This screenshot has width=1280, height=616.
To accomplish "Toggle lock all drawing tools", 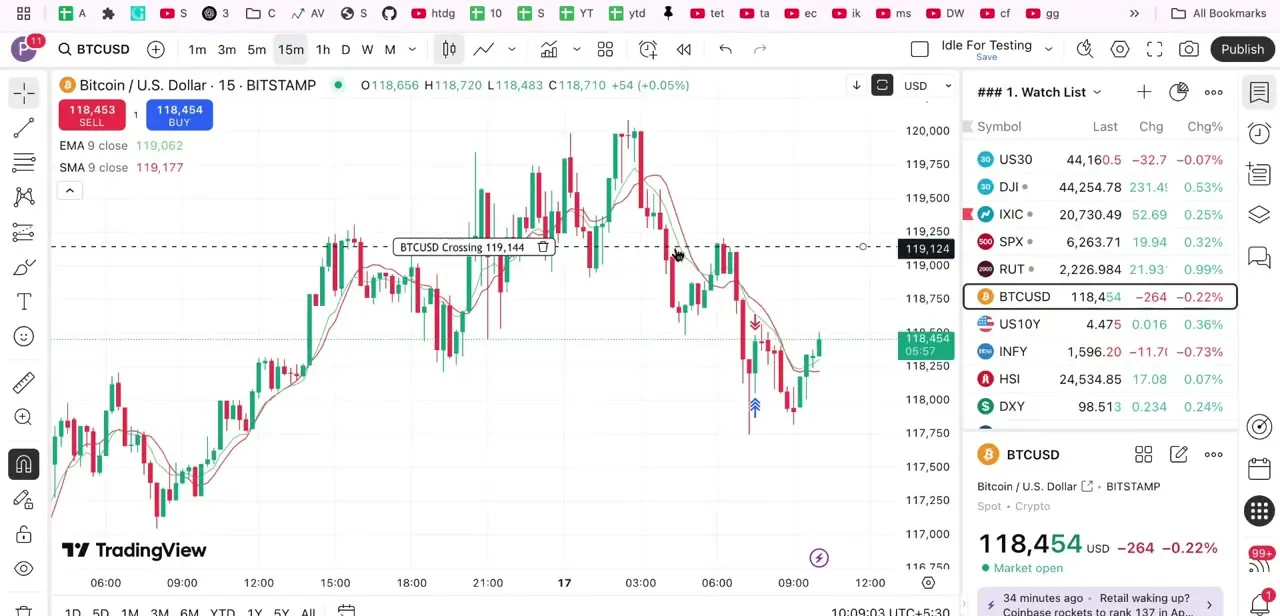I will click(24, 534).
